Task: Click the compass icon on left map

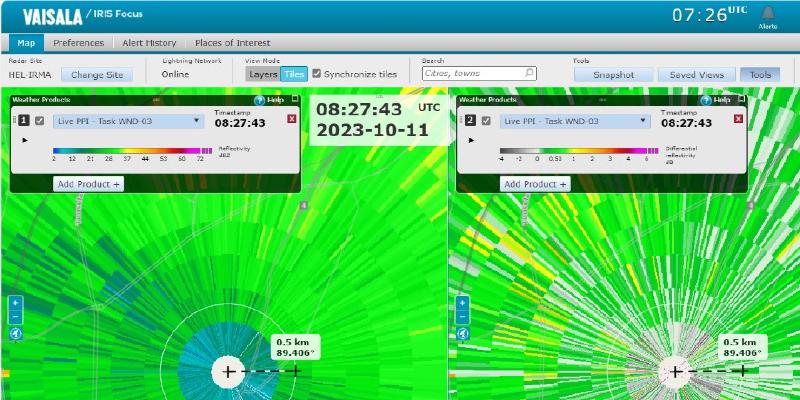Action: click(x=15, y=334)
